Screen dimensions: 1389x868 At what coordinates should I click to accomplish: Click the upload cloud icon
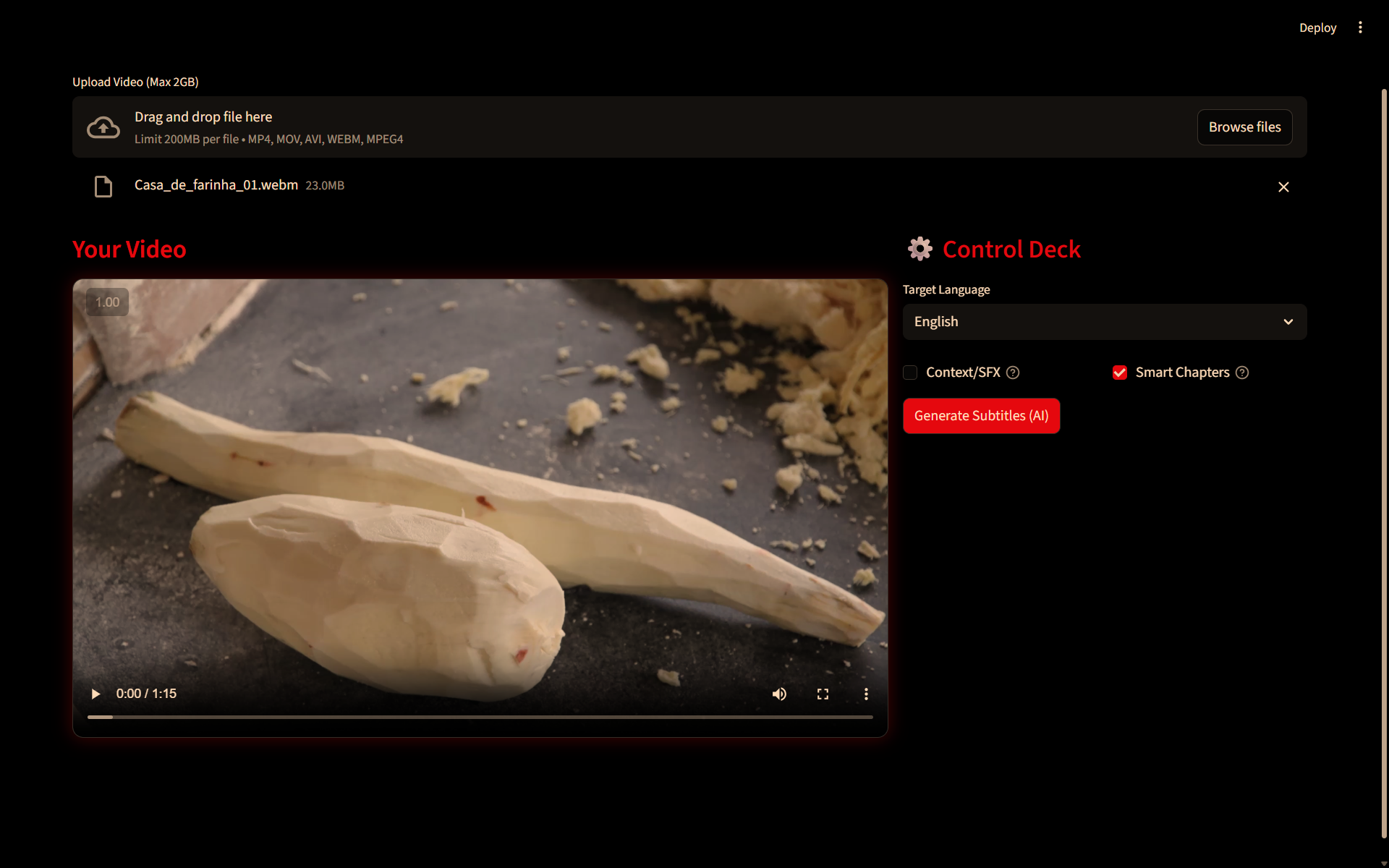[103, 127]
